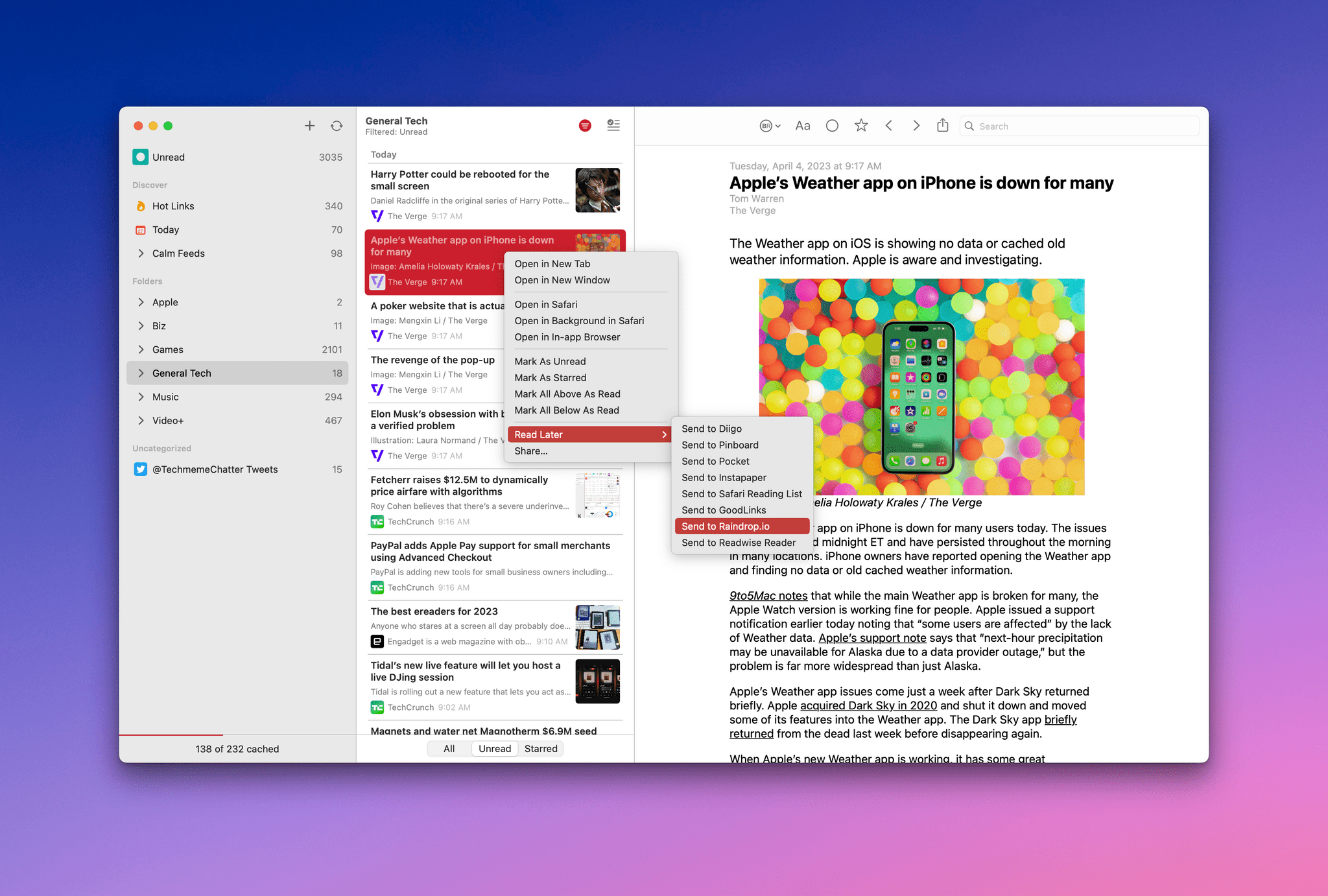Expand the Calm Feeds group
This screenshot has width=1328, height=896.
coord(141,253)
